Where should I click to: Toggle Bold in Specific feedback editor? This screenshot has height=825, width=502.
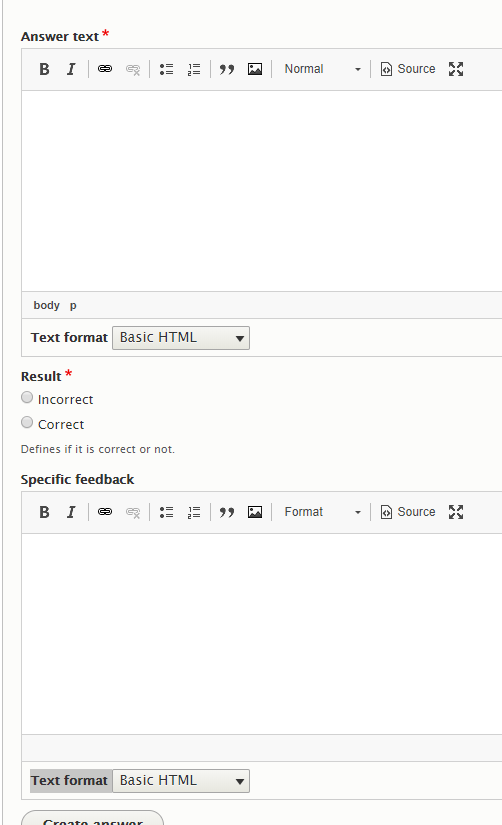[x=45, y=512]
